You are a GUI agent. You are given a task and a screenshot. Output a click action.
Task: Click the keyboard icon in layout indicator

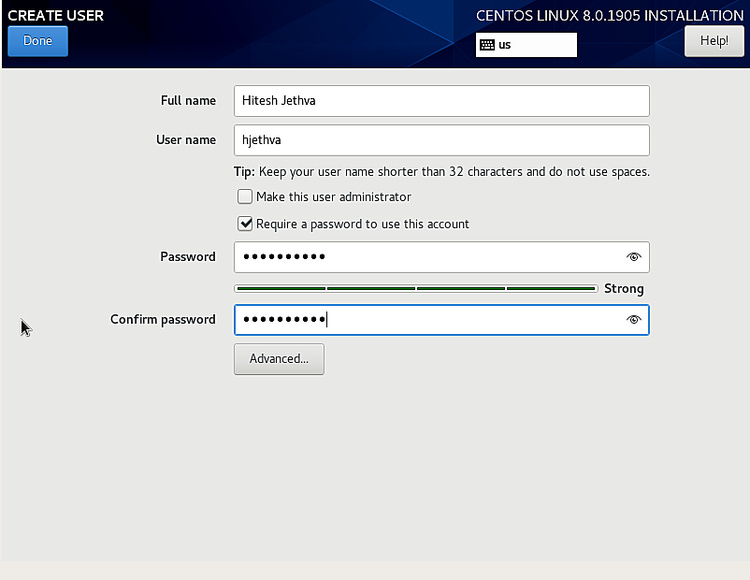487,45
